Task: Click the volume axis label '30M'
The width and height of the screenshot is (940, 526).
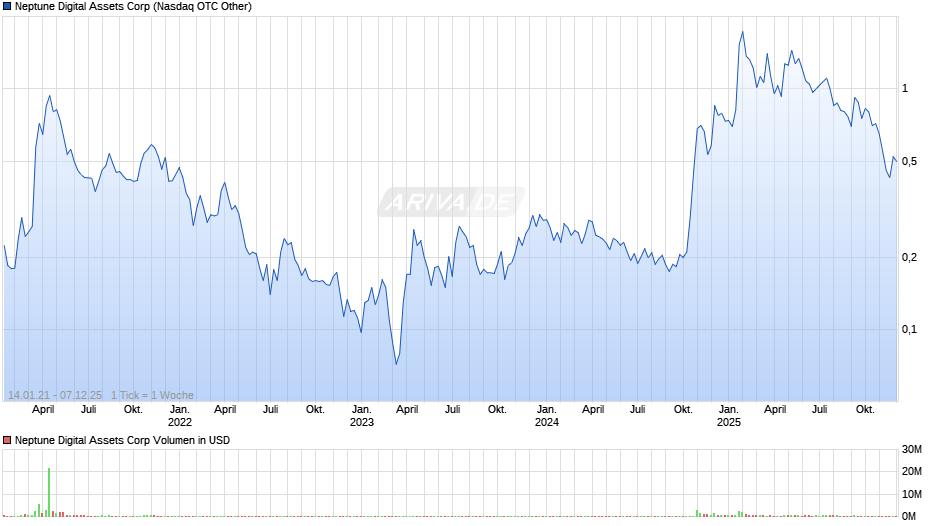Action: point(912,449)
